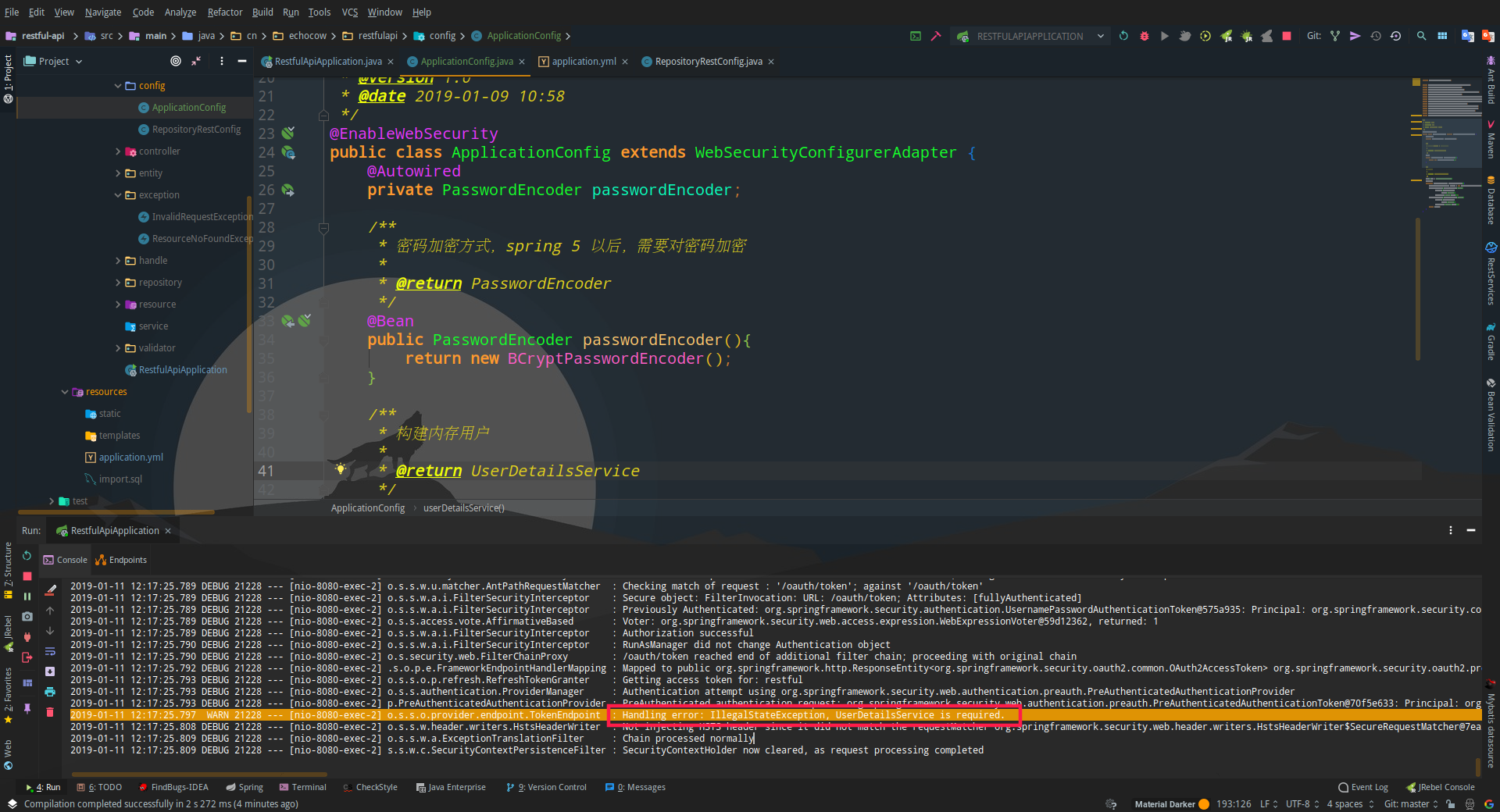
Task: Rerun RestfulApiApplication from the Run panel
Action: 27,556
